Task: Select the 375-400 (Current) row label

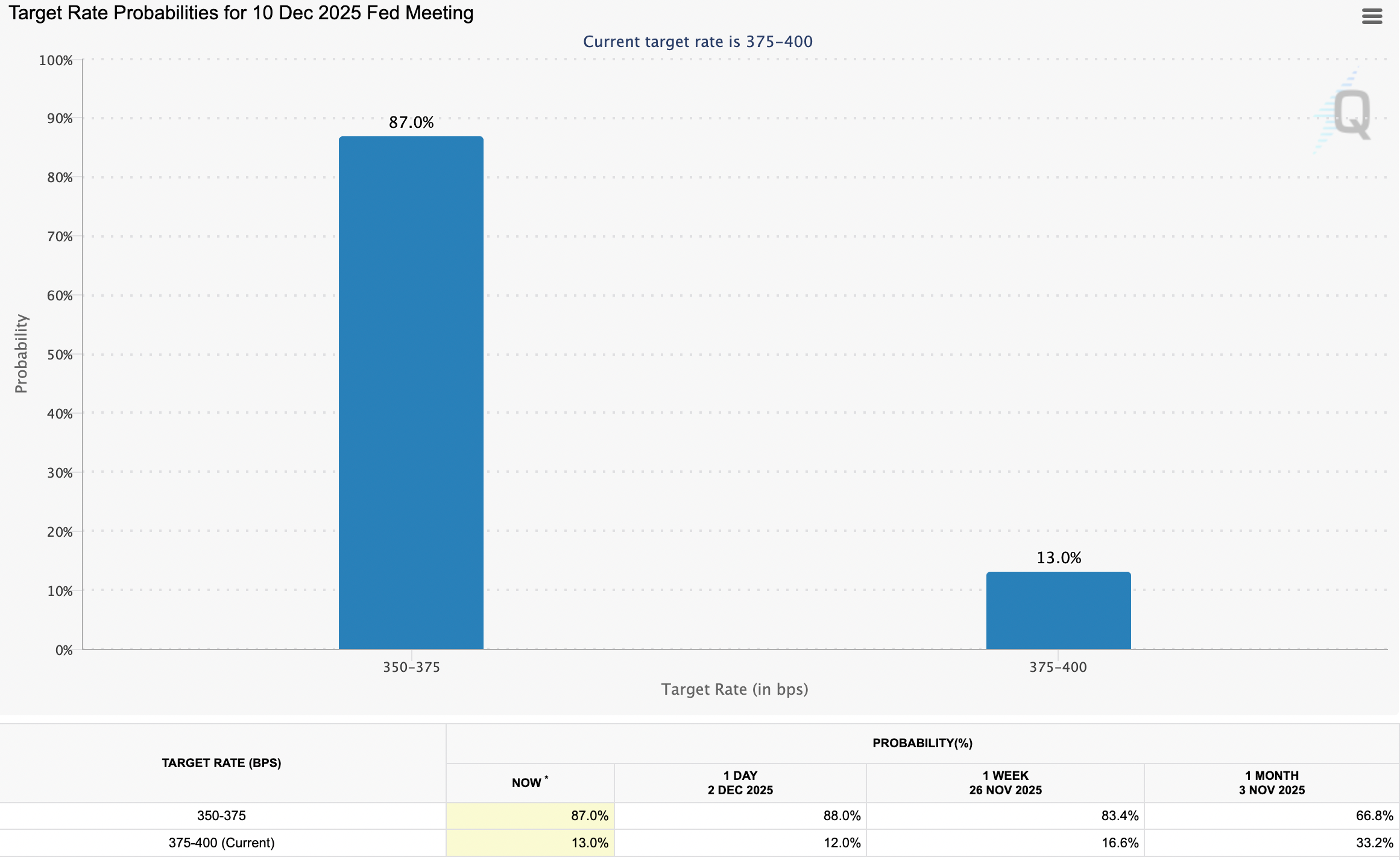Action: (x=221, y=843)
